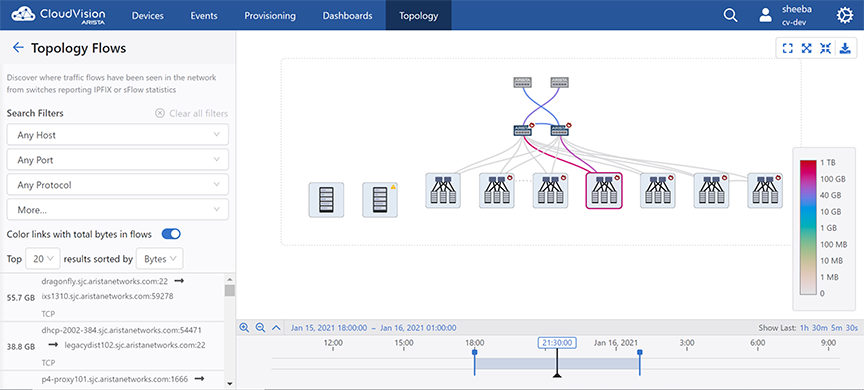This screenshot has height=390, width=864.
Task: Click Clear all filters link
Action: point(198,113)
